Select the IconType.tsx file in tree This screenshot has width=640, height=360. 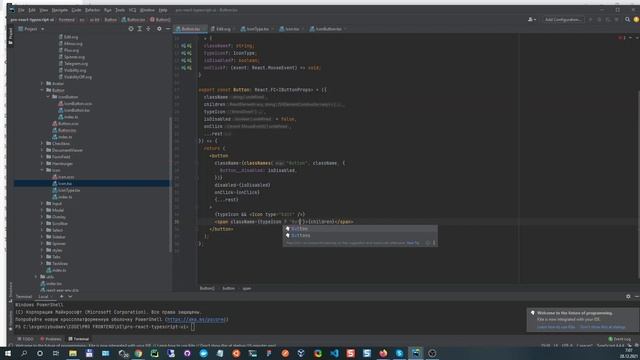[66, 190]
